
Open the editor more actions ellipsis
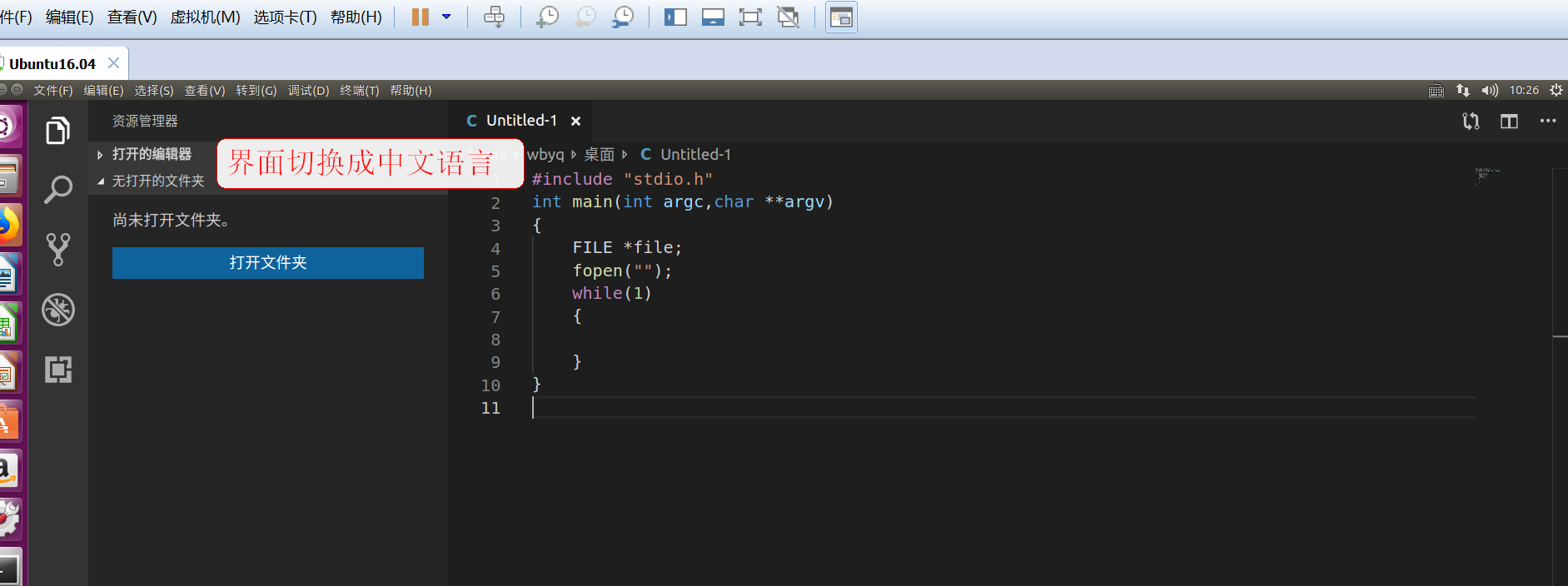click(1548, 121)
